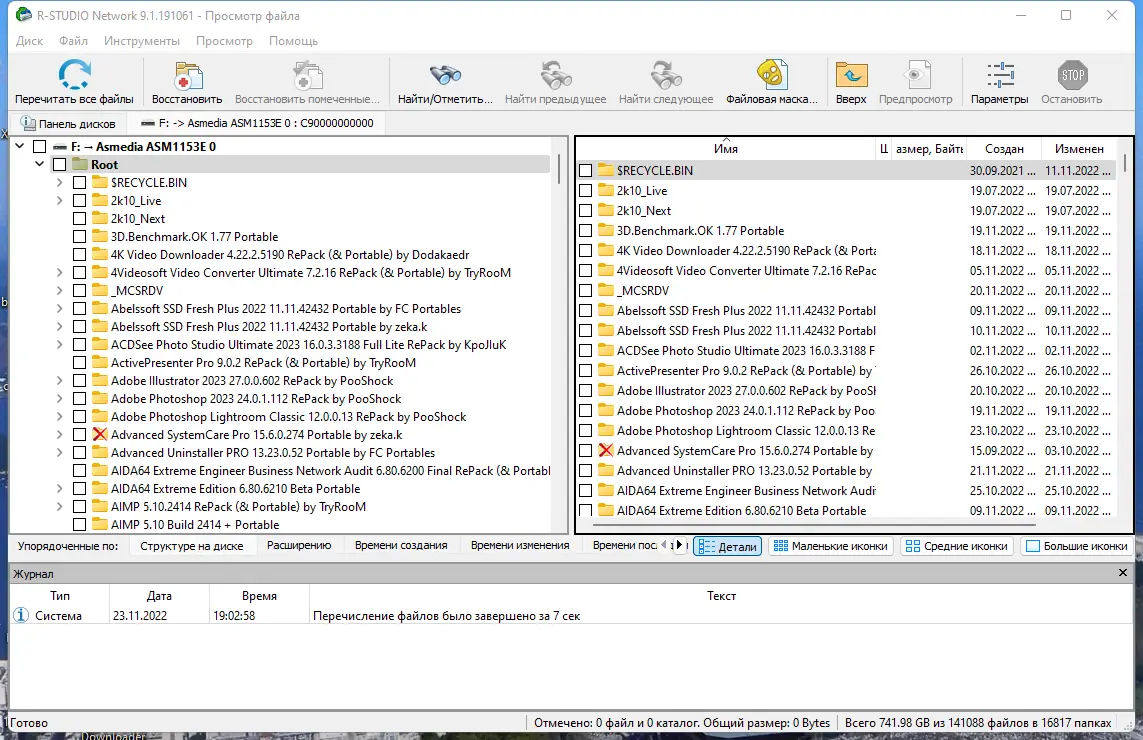Click the info icon in the log row
Viewport: 1143px width, 740px height.
tap(21, 615)
